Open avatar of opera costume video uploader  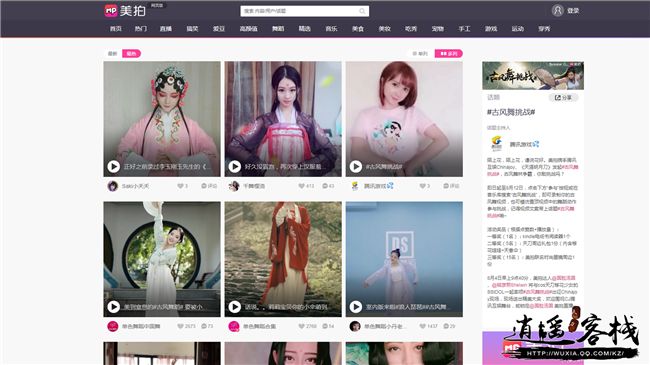(112, 186)
